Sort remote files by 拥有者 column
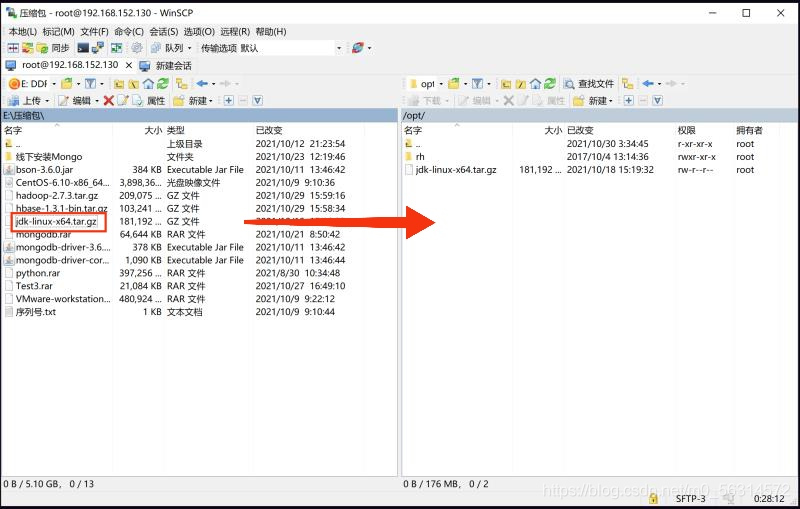Screen dimensions: 800x509 (x=749, y=130)
